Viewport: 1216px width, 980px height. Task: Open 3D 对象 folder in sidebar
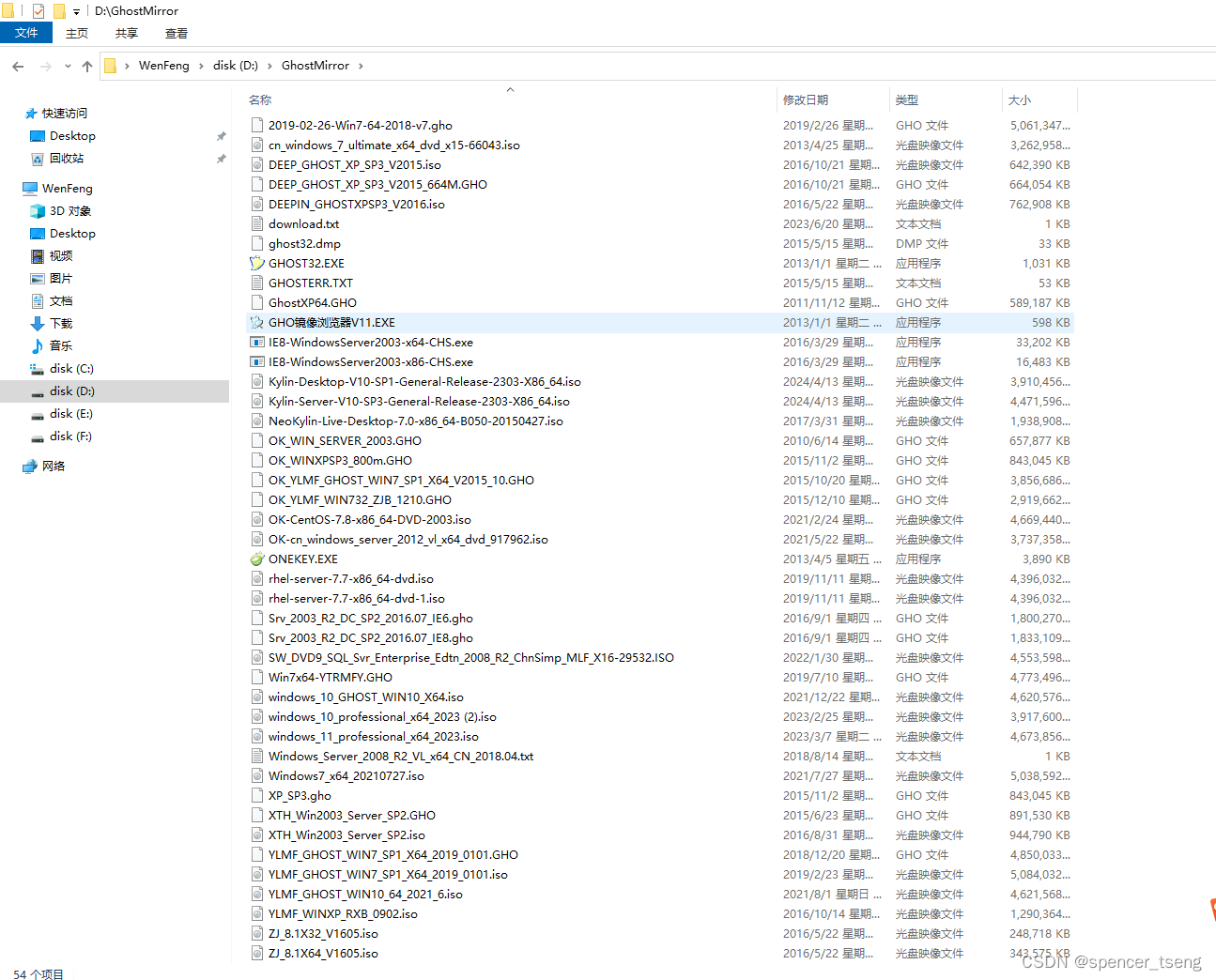tap(70, 211)
